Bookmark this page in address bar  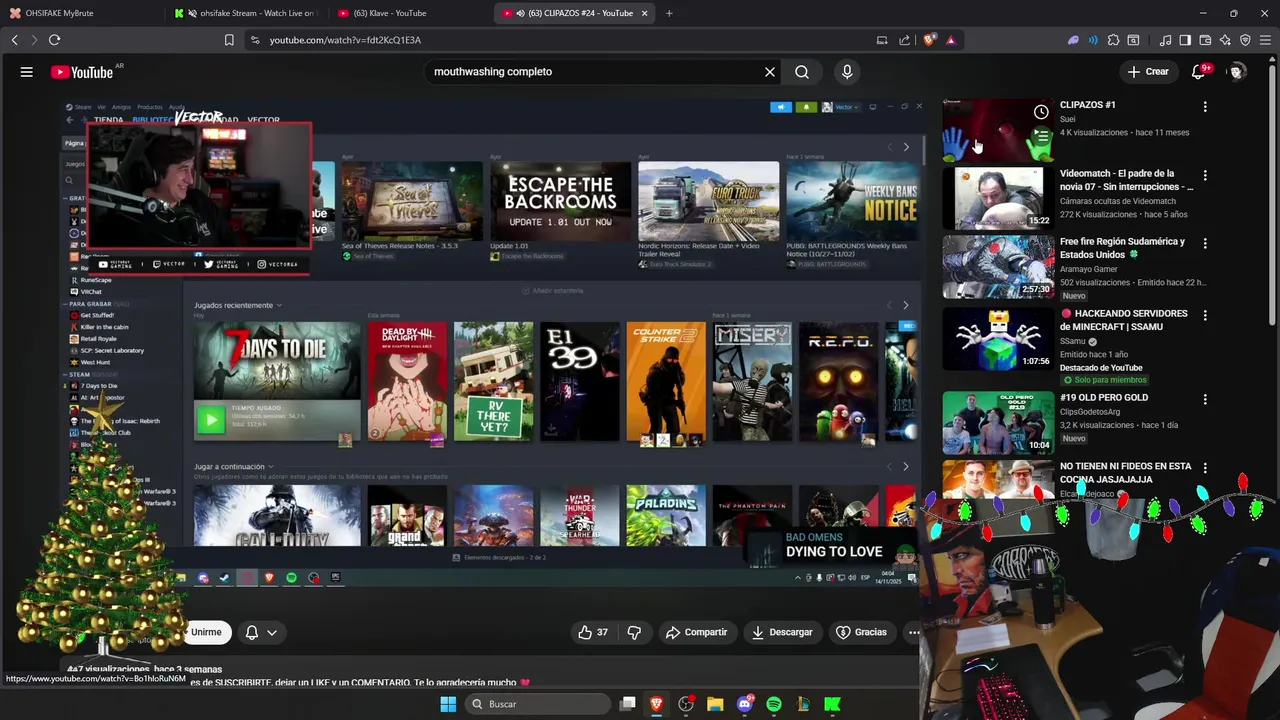tap(229, 40)
